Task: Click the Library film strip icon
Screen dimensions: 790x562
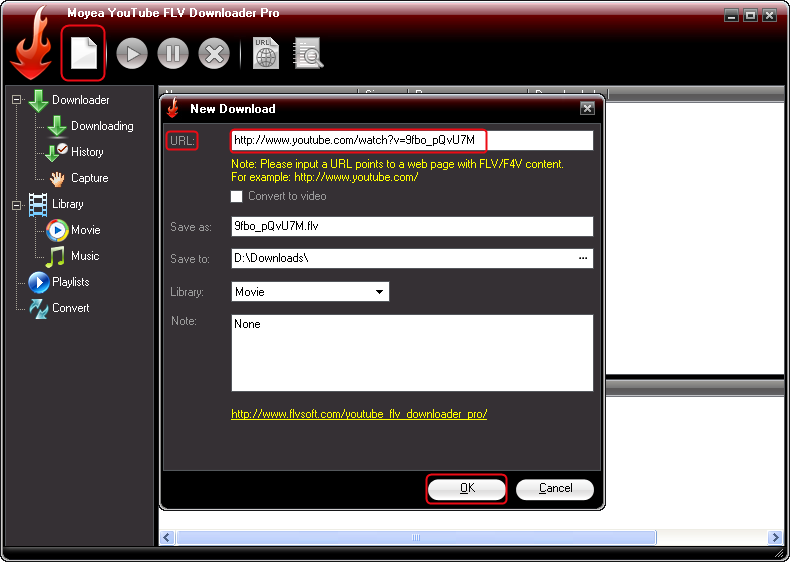Action: (38, 205)
